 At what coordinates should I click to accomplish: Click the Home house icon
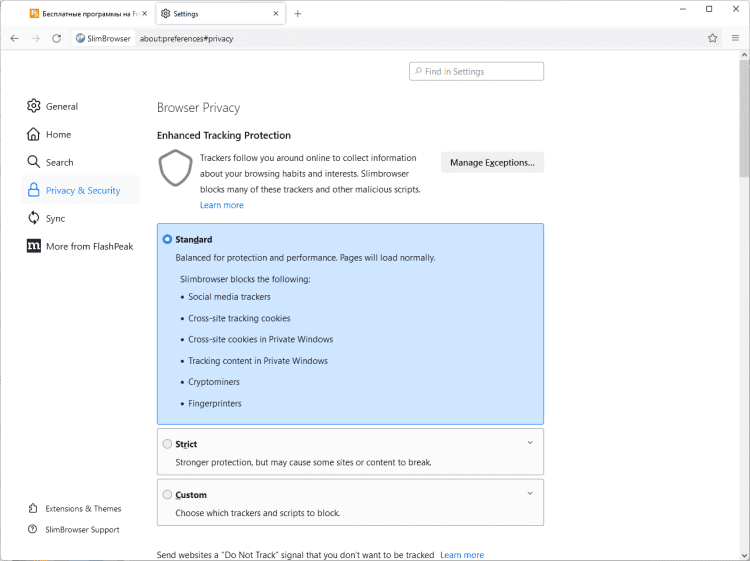coord(34,134)
